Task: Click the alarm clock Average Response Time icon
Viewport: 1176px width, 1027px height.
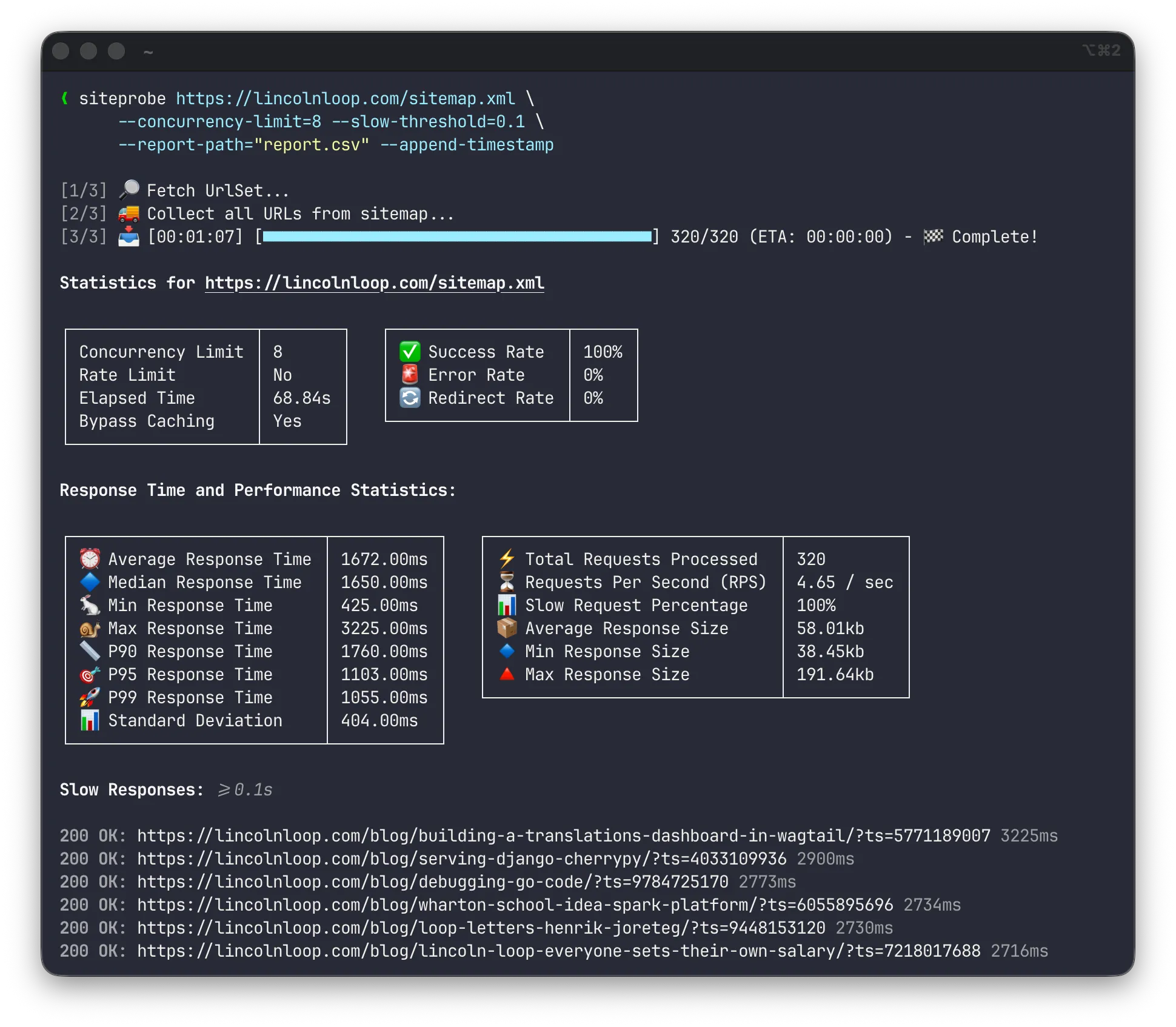Action: (x=89, y=558)
